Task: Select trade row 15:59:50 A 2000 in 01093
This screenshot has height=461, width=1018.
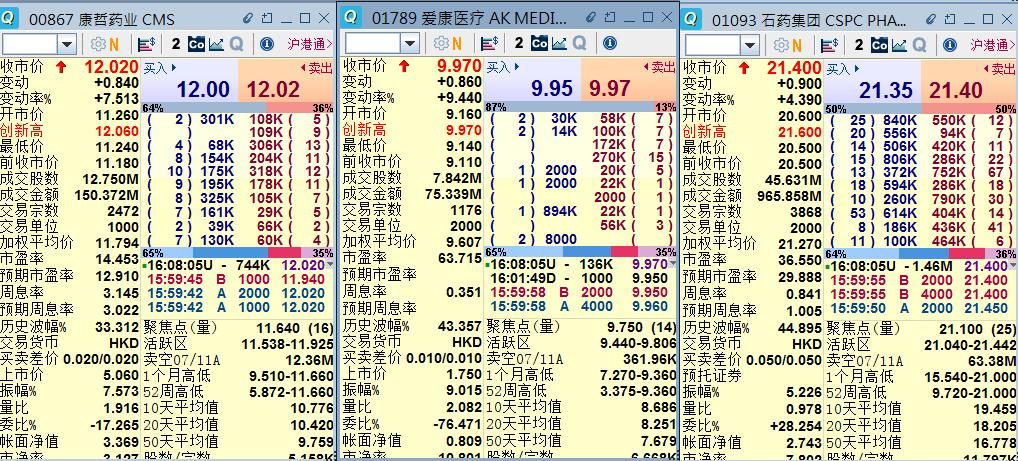Action: pos(921,308)
